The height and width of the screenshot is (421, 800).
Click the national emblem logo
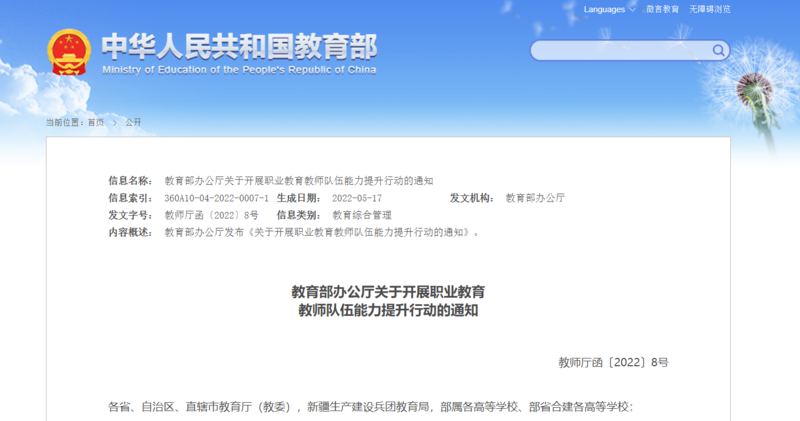pyautogui.click(x=69, y=53)
